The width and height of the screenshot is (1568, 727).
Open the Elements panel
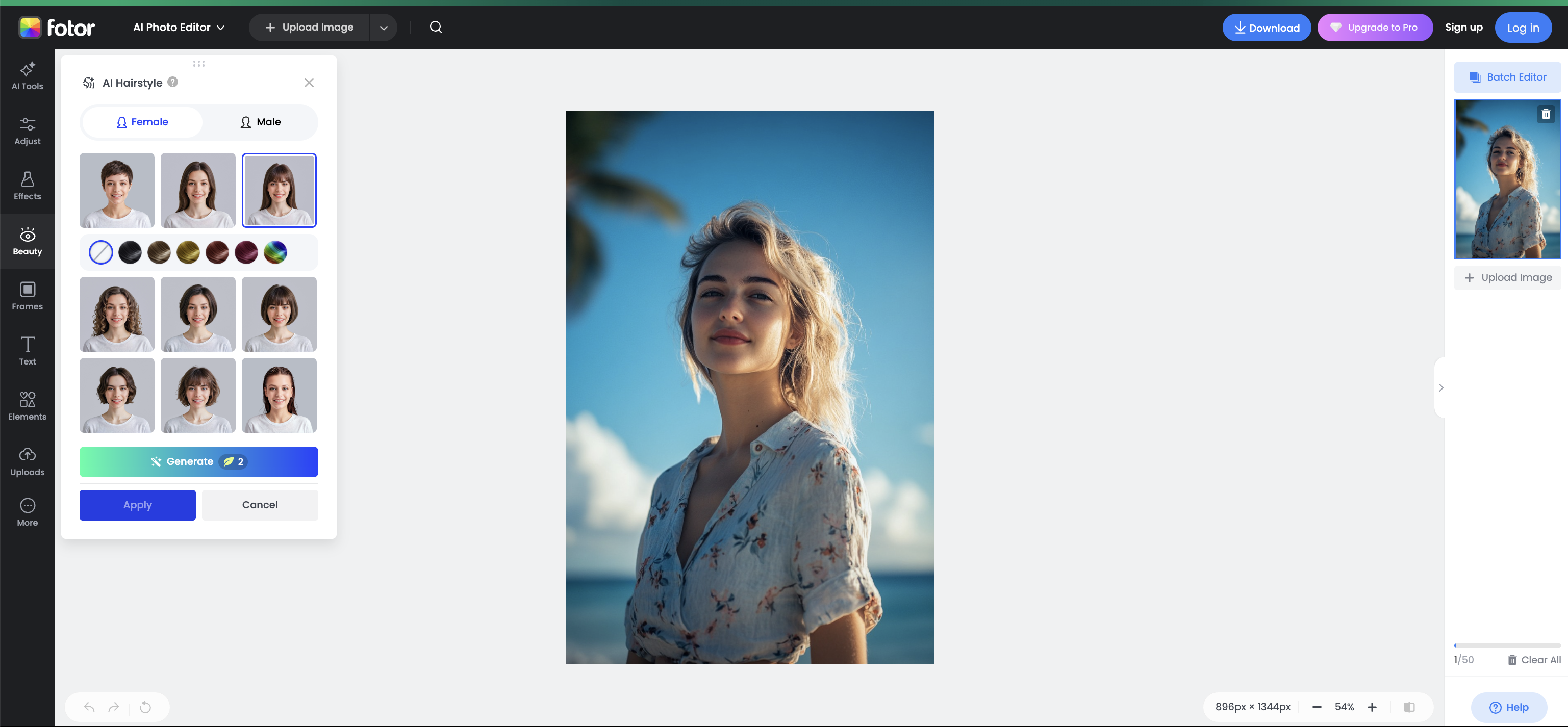[x=27, y=405]
